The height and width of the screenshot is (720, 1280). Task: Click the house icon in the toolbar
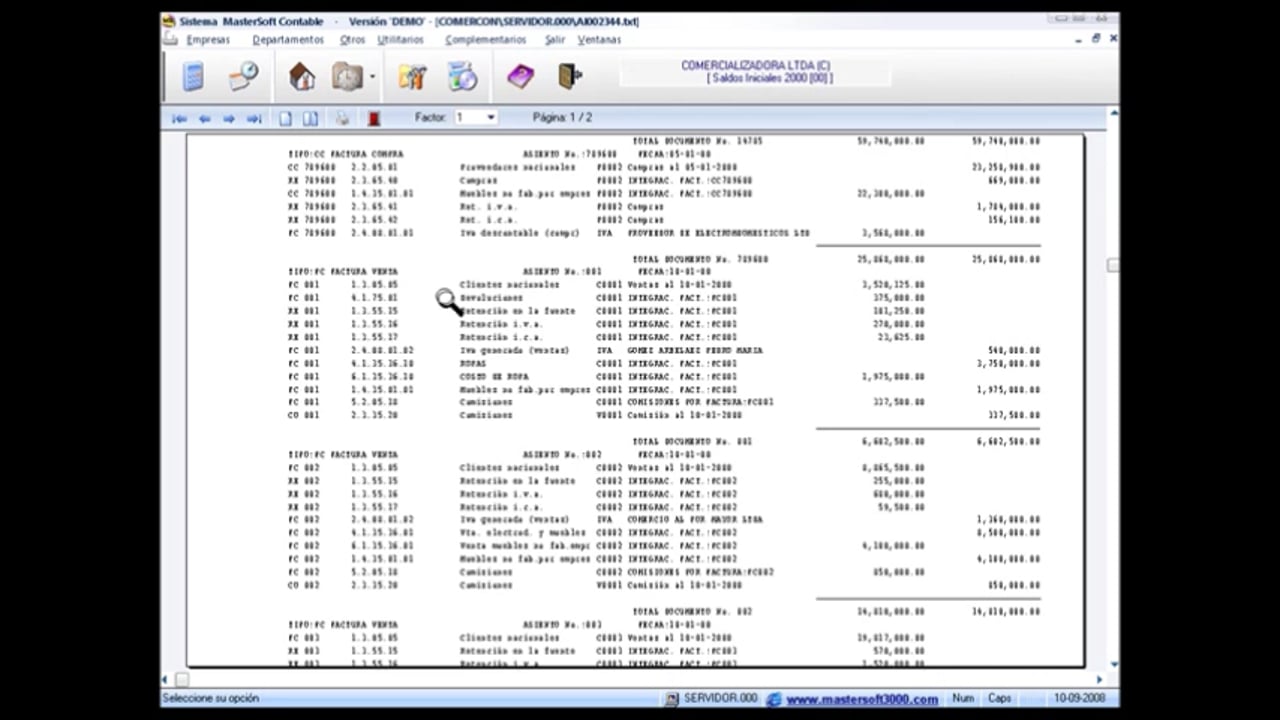tap(301, 76)
